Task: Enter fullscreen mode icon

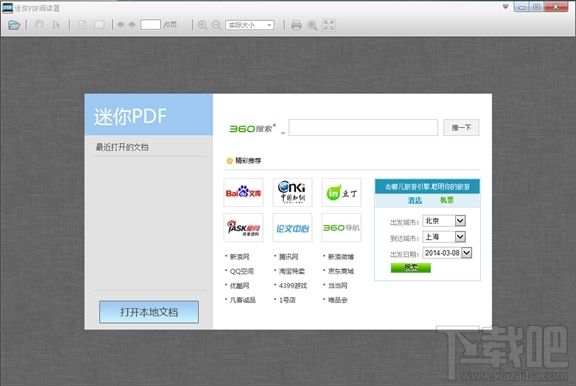Action: 329,25
